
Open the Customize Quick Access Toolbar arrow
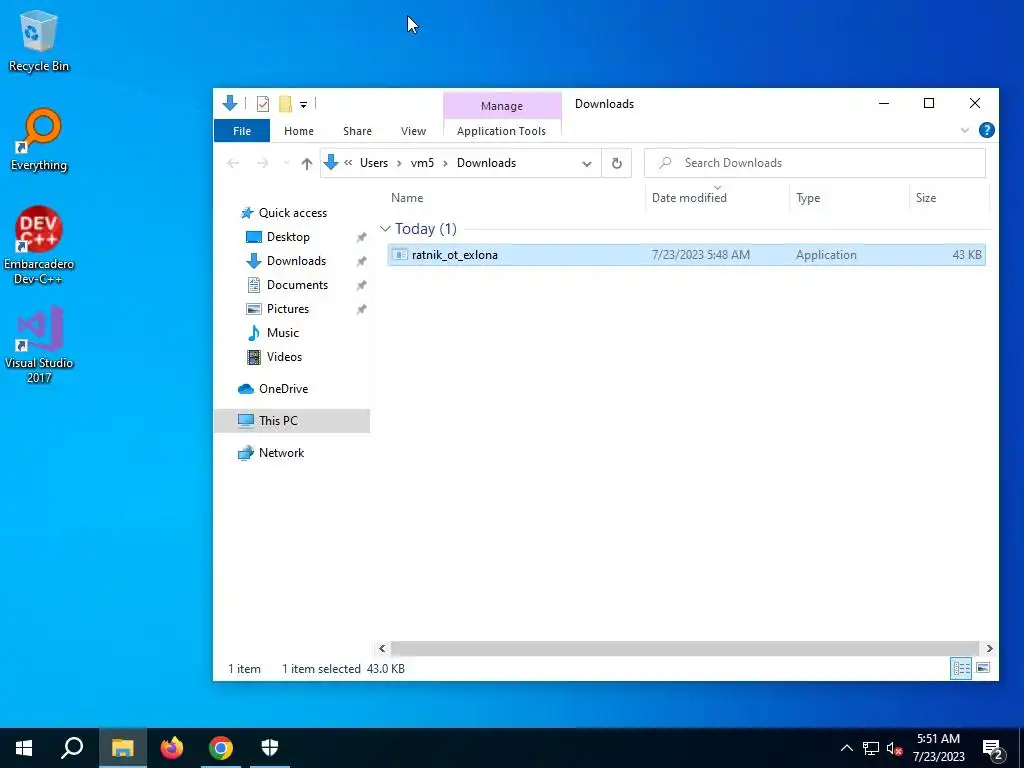click(x=304, y=104)
